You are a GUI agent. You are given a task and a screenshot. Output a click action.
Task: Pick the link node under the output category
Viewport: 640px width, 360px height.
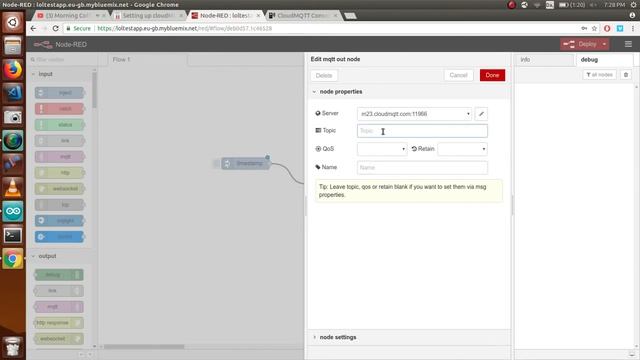(59, 291)
